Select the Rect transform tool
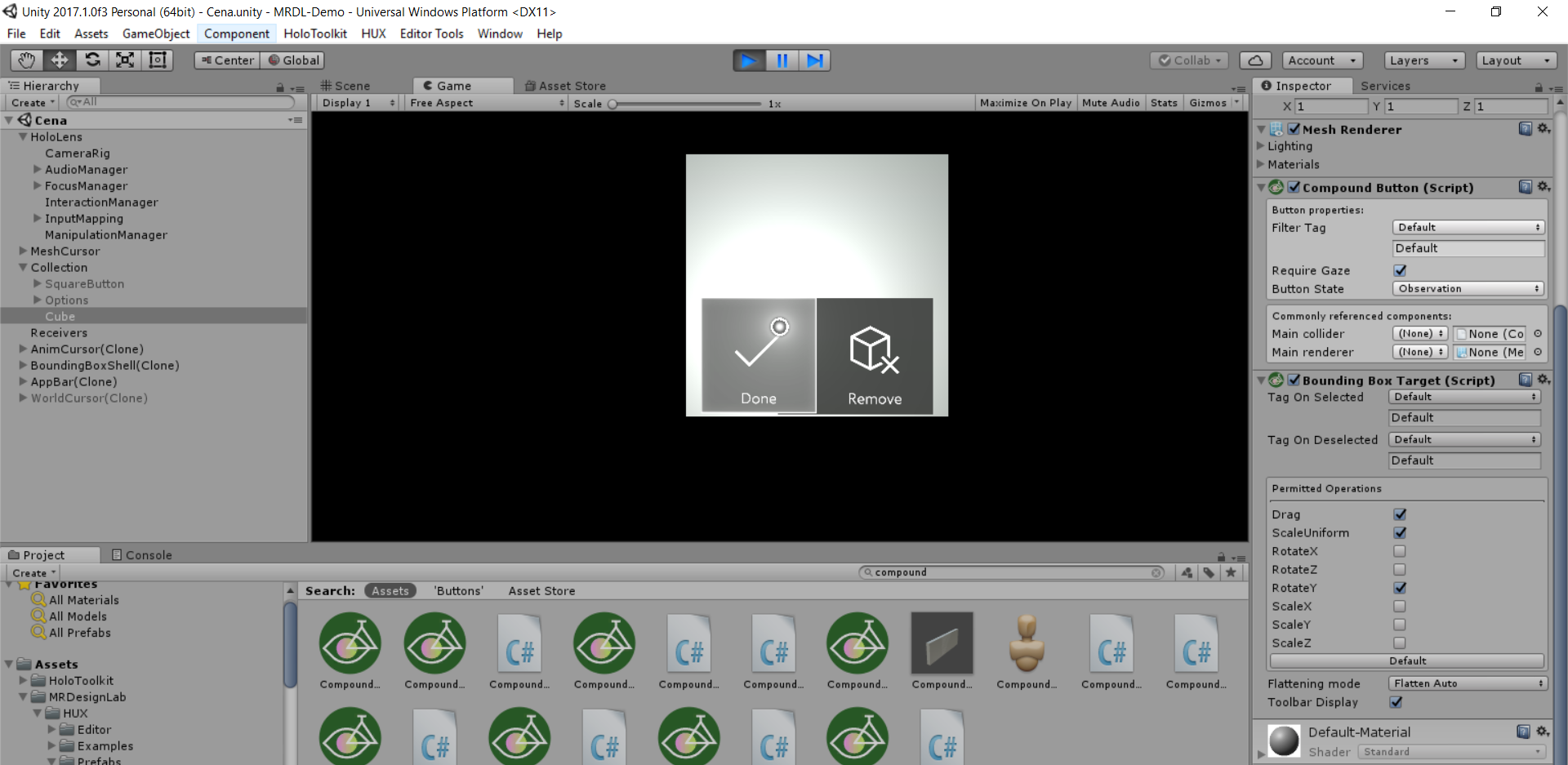The image size is (1568, 765). click(157, 60)
